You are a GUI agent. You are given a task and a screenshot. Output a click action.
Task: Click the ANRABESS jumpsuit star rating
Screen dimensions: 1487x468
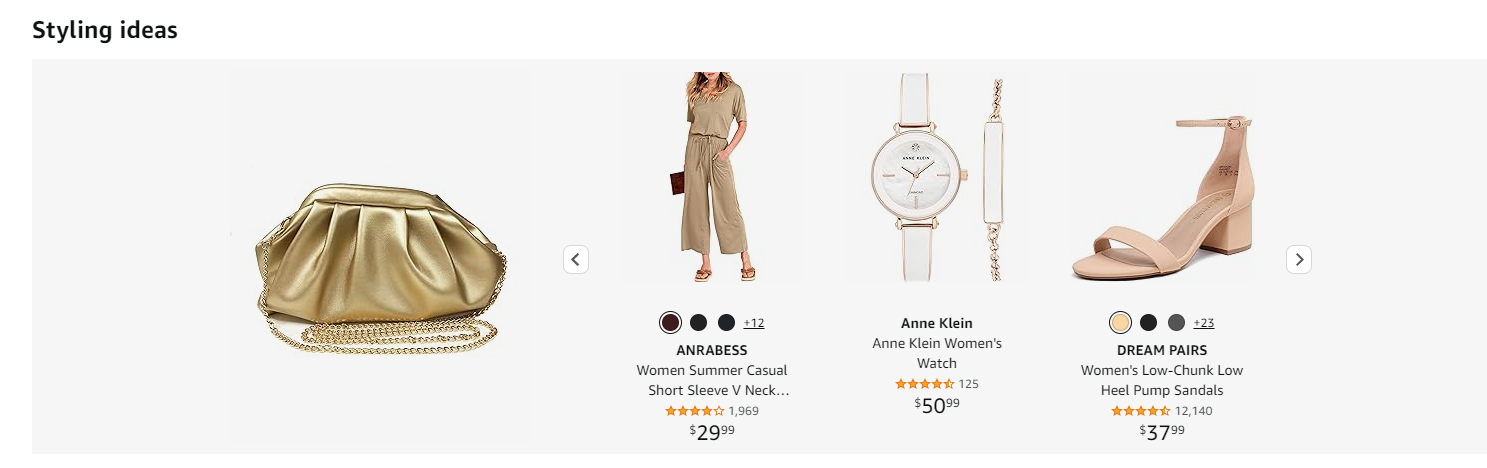click(695, 411)
